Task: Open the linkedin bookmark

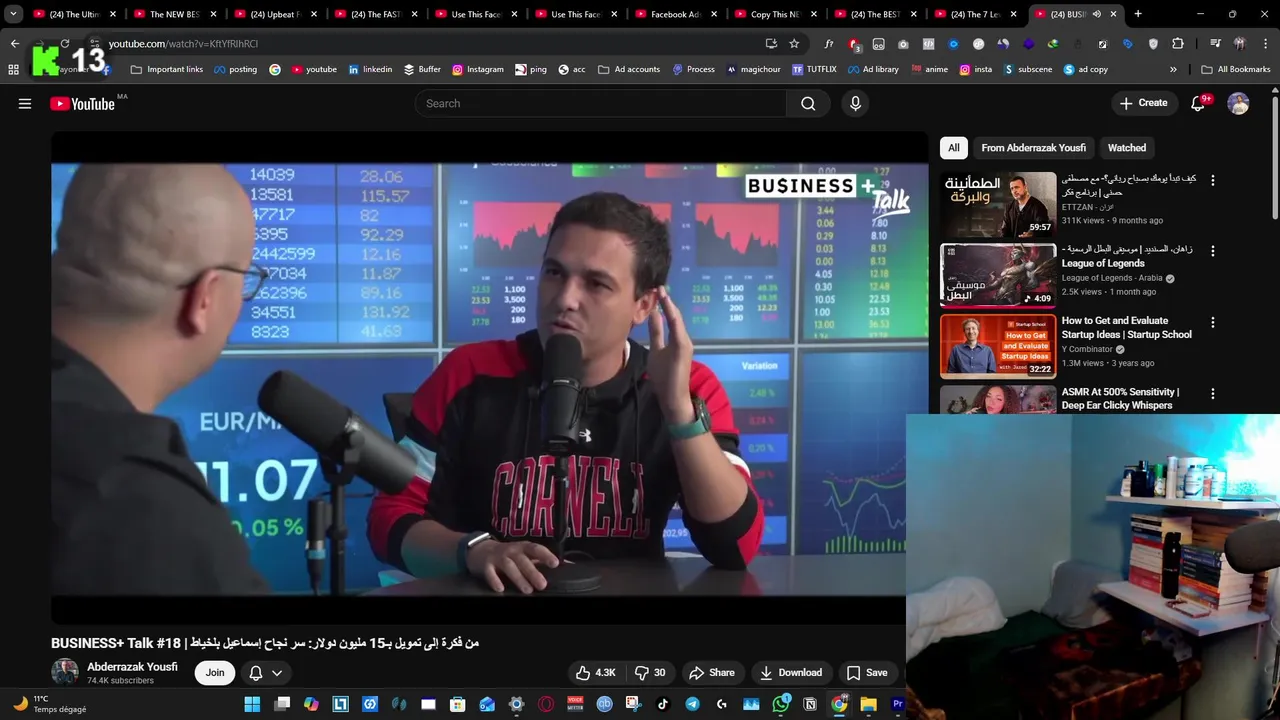Action: (370, 70)
